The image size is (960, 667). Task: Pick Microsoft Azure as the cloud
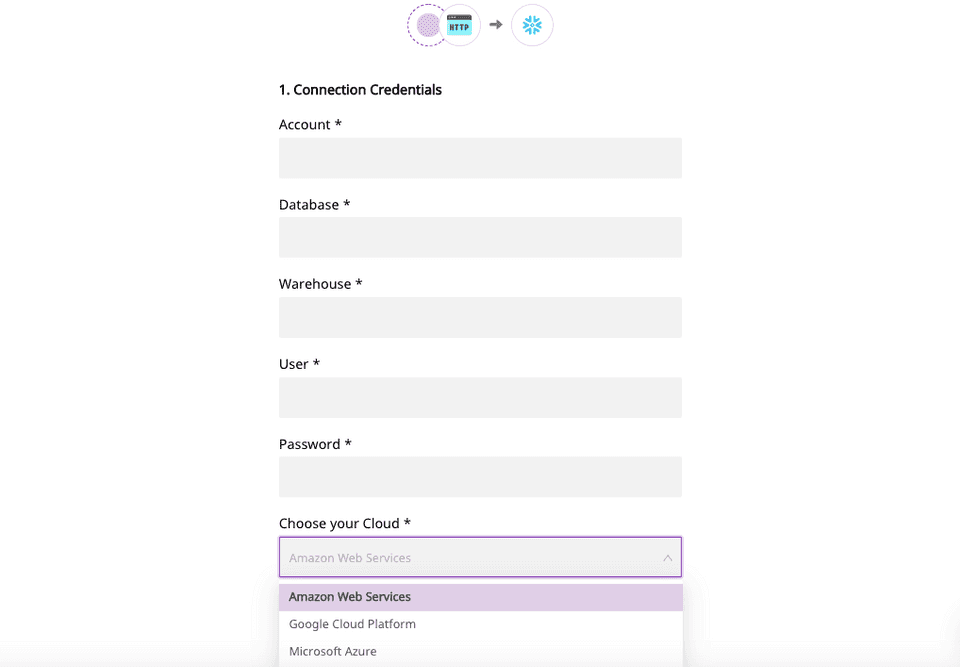click(x=333, y=651)
